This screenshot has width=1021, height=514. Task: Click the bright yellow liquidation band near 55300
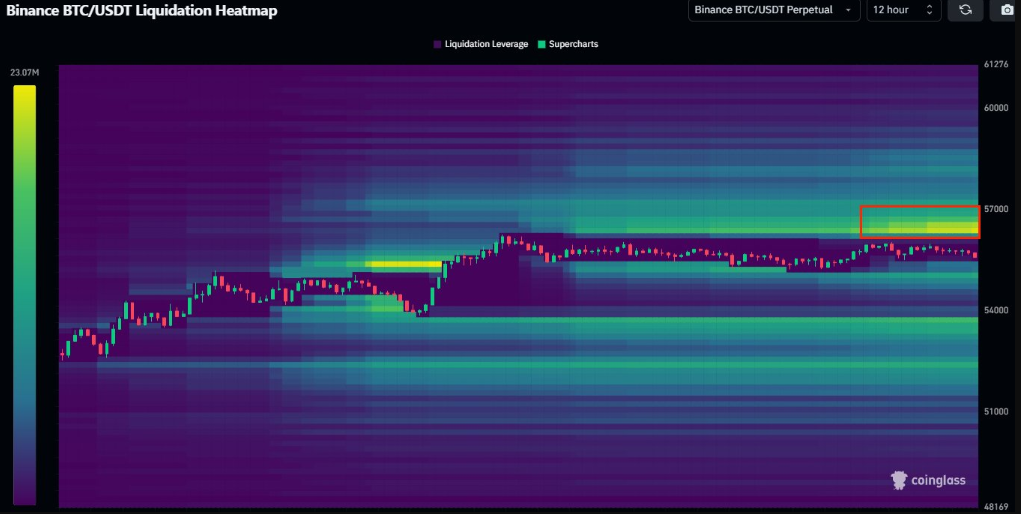pyautogui.click(x=404, y=264)
